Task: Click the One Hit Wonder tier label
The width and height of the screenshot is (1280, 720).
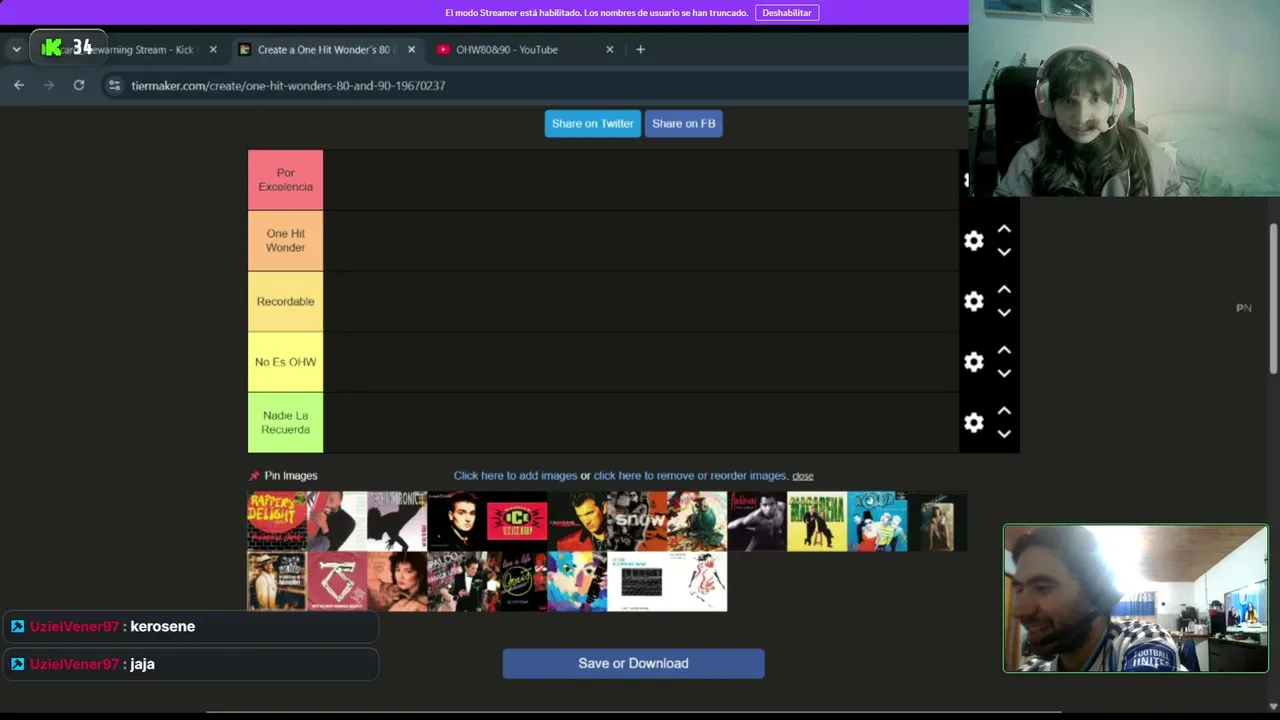Action: [285, 241]
